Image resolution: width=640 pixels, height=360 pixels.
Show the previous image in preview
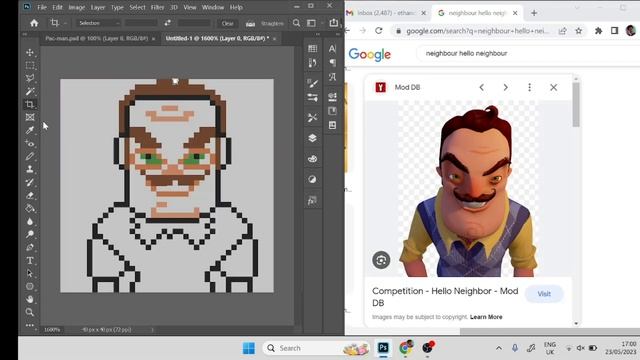(x=482, y=87)
